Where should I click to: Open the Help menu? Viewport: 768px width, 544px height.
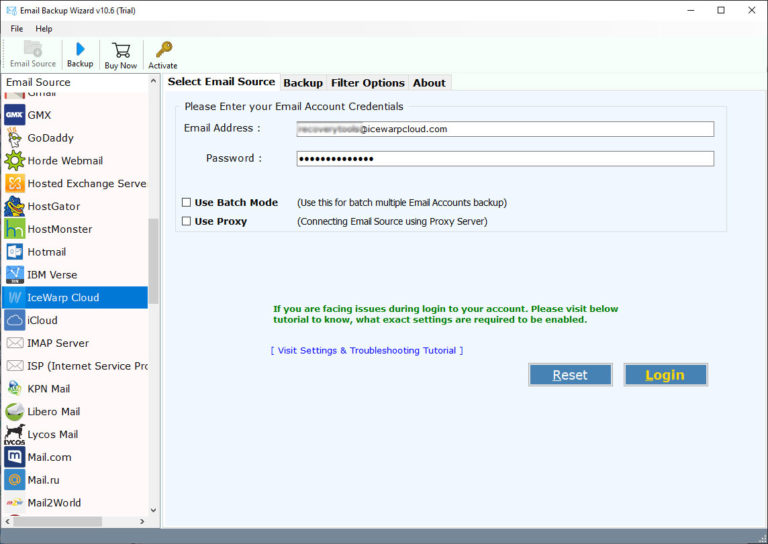44,29
